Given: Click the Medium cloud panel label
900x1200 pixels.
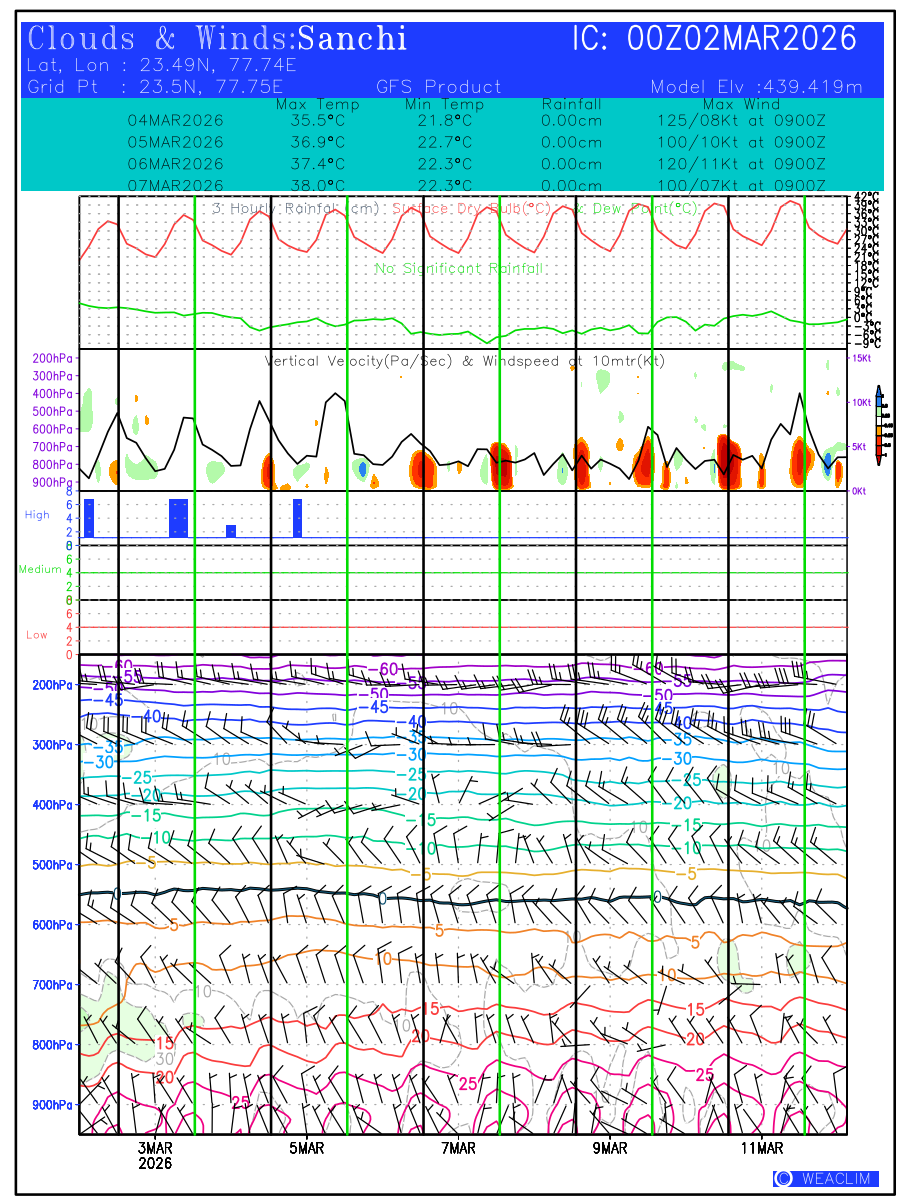Looking at the screenshot, I should point(40,569).
